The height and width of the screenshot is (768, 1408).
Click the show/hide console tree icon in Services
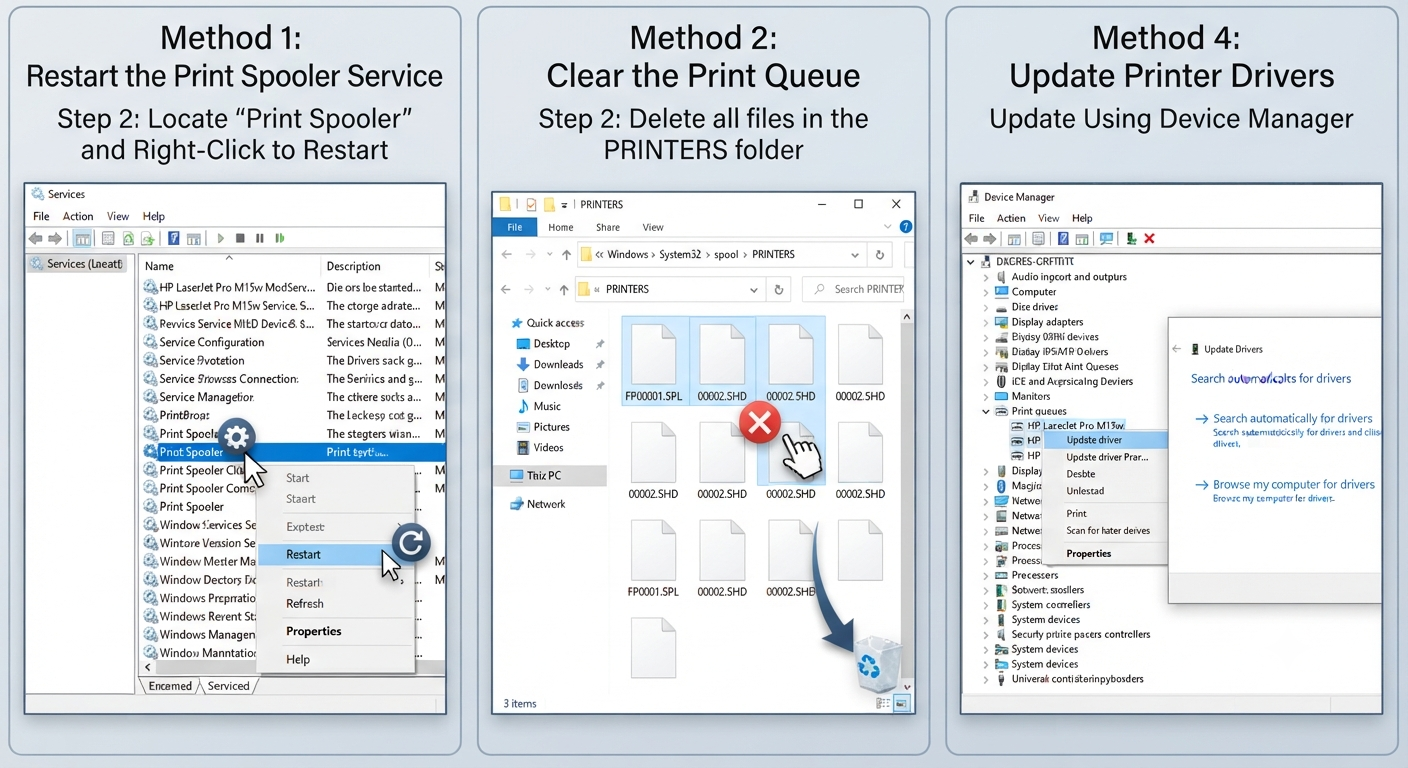point(82,238)
